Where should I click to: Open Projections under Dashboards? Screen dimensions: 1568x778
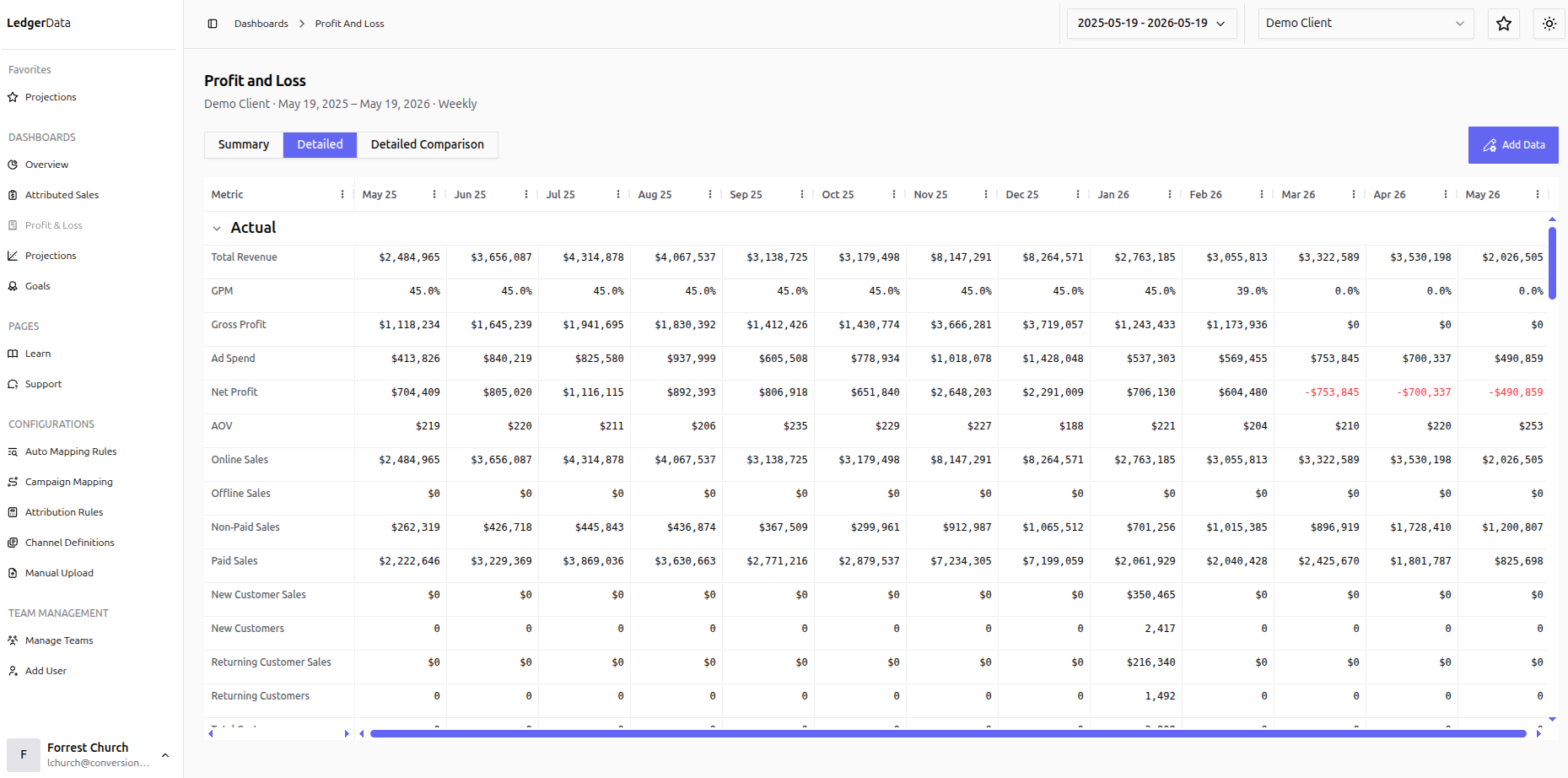tap(51, 256)
